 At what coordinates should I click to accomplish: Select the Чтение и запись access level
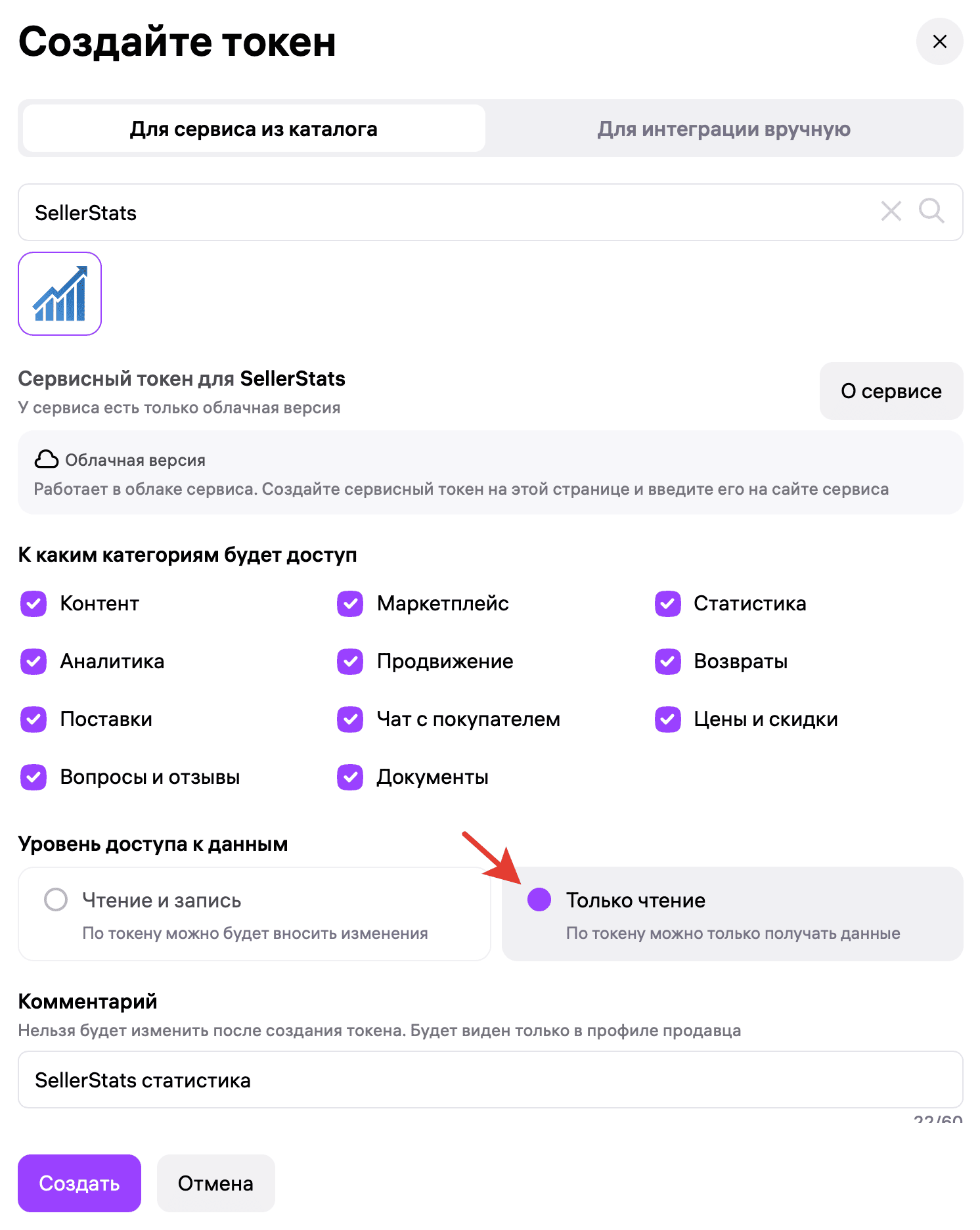56,900
